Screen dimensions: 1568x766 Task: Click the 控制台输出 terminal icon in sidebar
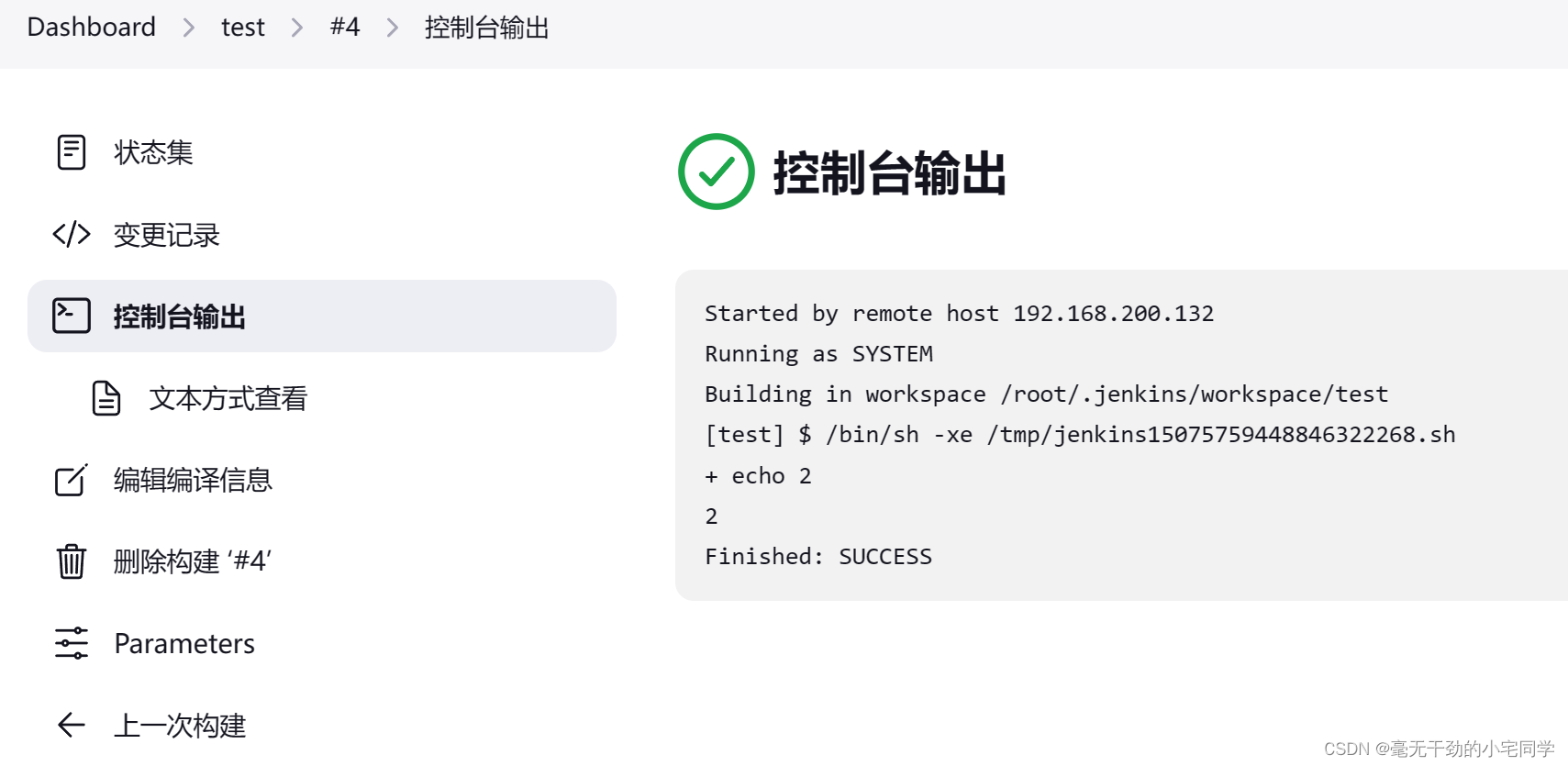(x=69, y=316)
